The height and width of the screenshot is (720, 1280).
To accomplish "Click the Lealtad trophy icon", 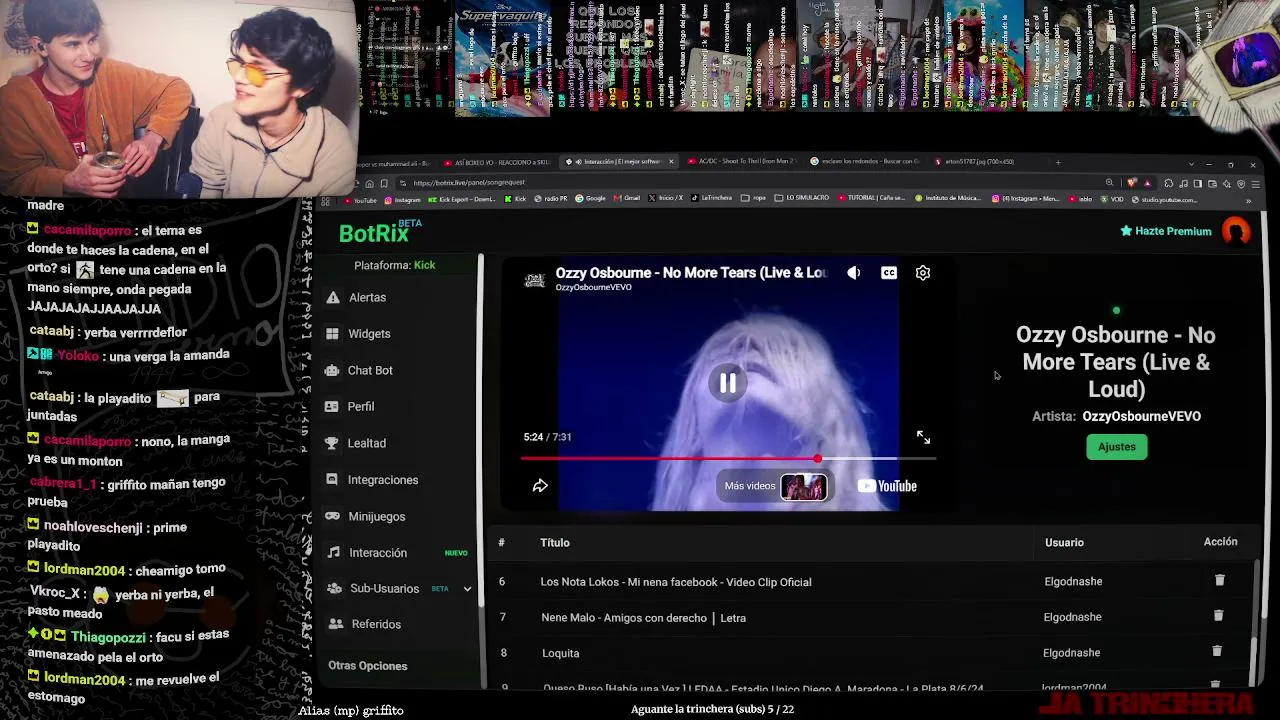I will [332, 443].
